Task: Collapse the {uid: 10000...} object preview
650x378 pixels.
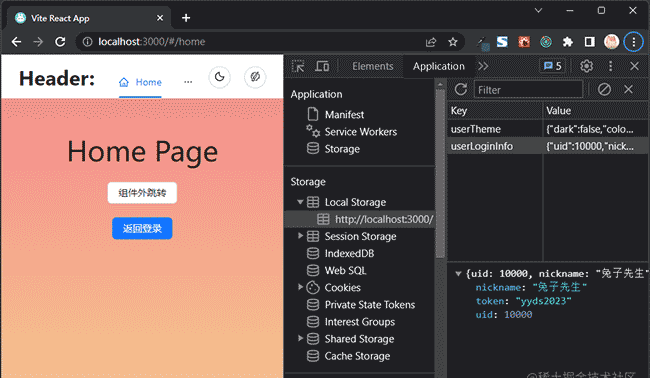Action: click(x=458, y=274)
